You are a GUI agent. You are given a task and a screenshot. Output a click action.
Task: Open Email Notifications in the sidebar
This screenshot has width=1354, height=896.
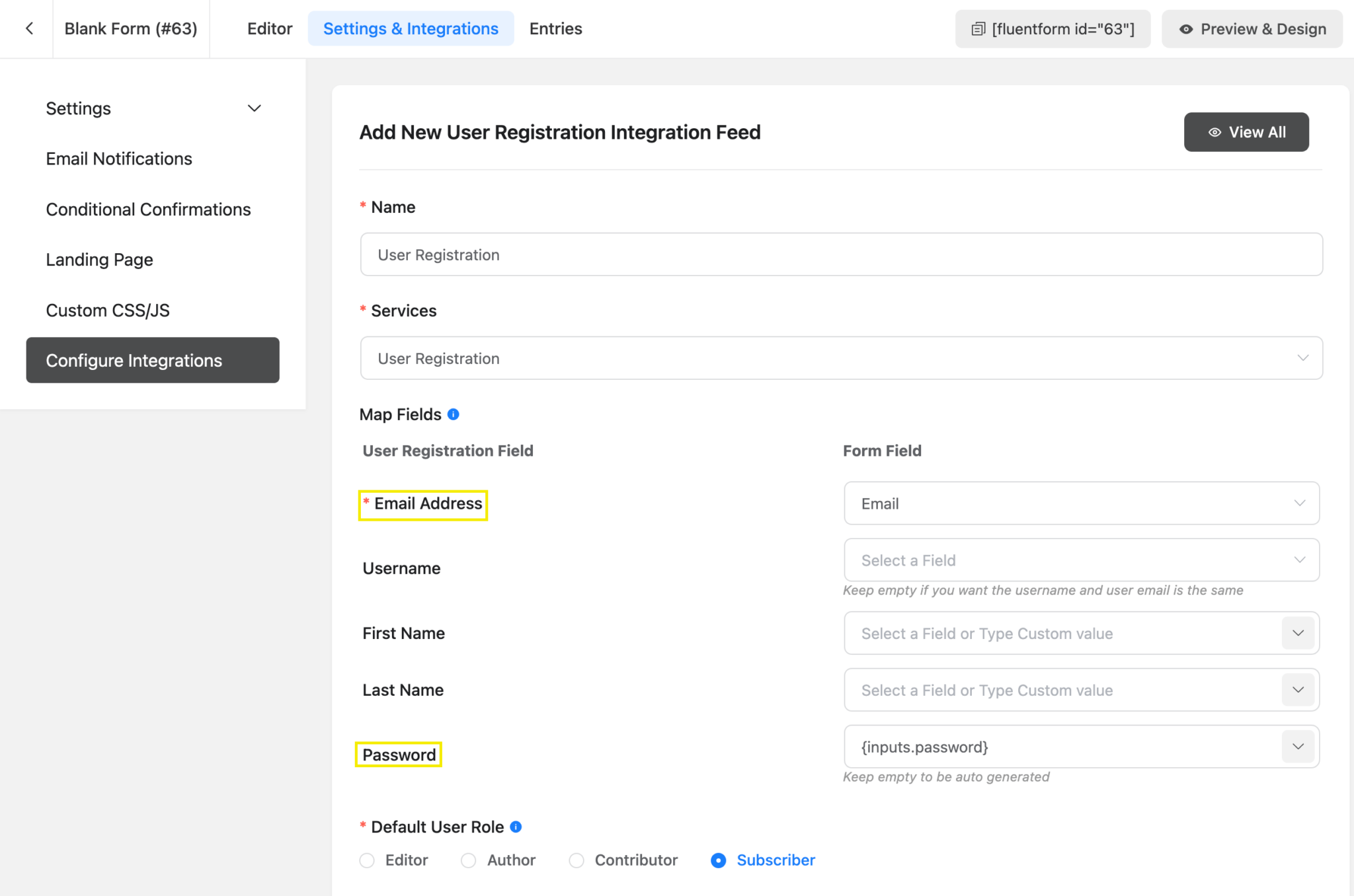coord(119,159)
